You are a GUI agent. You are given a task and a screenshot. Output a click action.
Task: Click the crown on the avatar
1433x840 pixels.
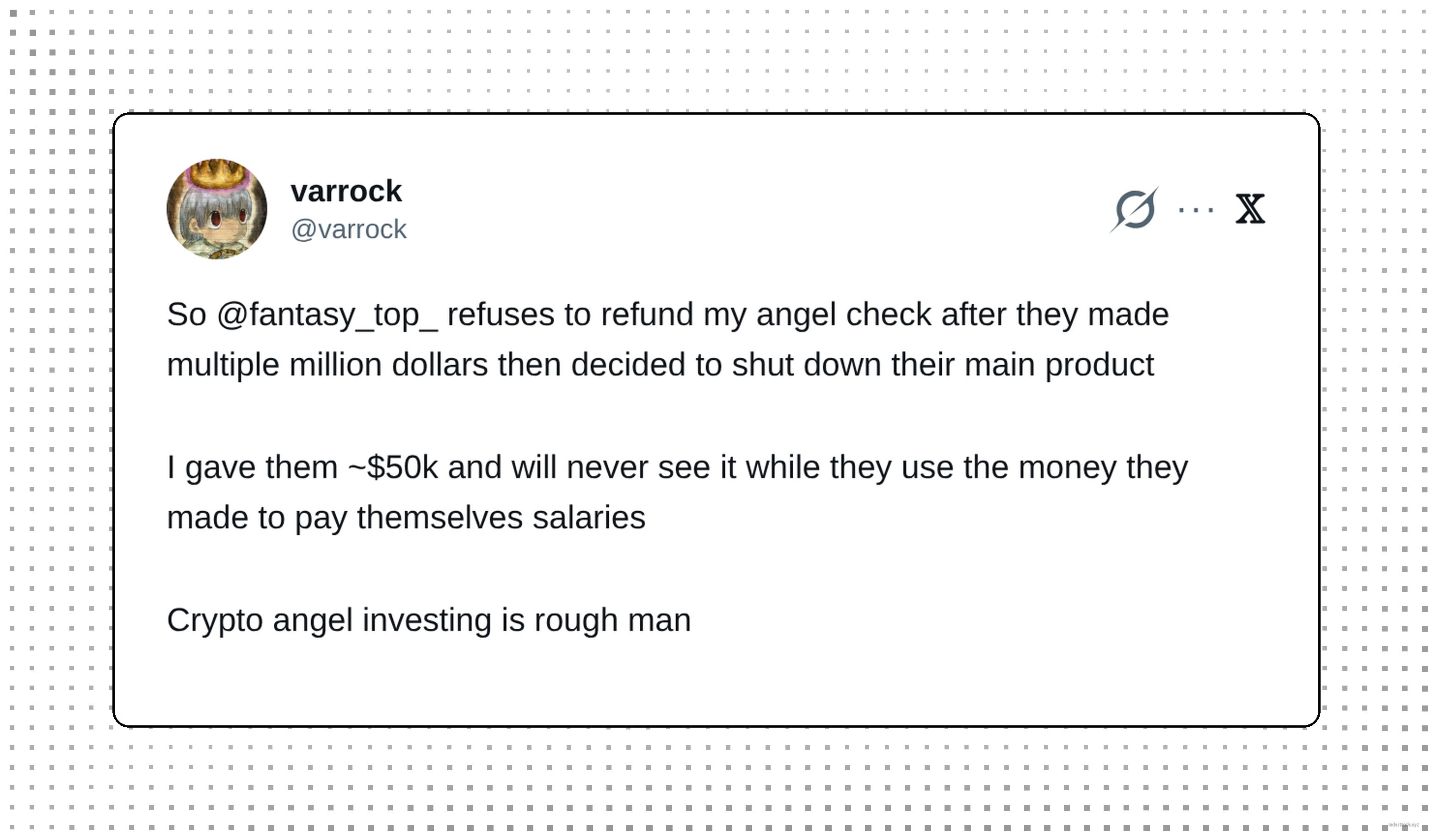[216, 172]
